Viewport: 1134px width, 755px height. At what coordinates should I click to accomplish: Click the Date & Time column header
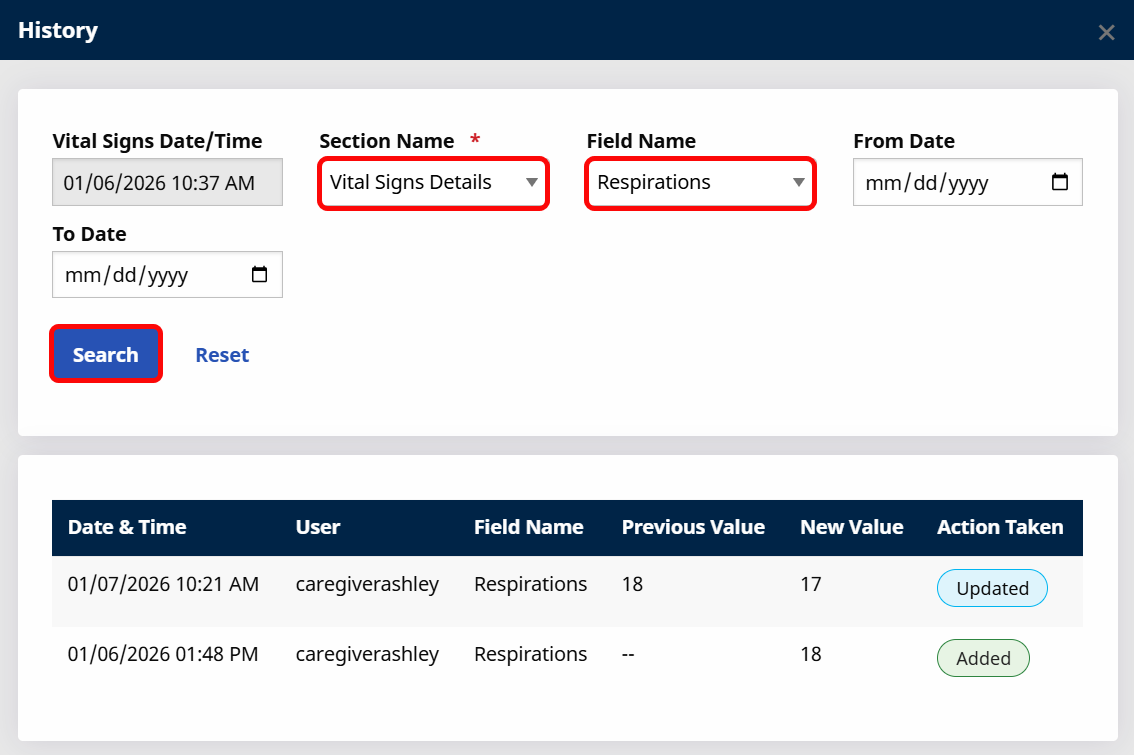(x=127, y=527)
